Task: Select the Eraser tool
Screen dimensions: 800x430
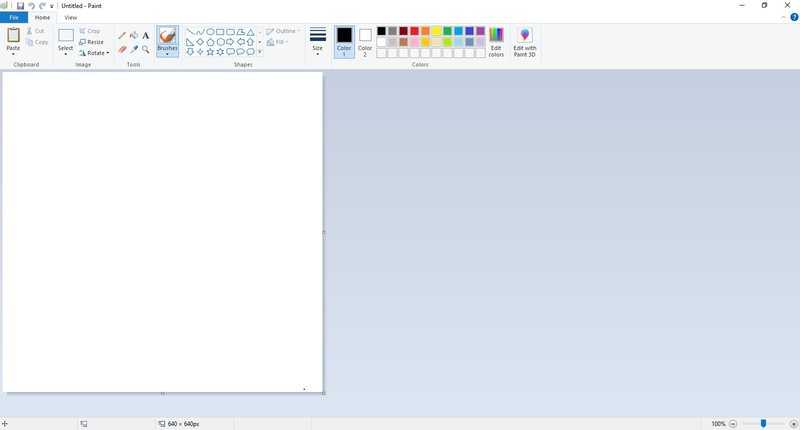Action: pyautogui.click(x=122, y=49)
